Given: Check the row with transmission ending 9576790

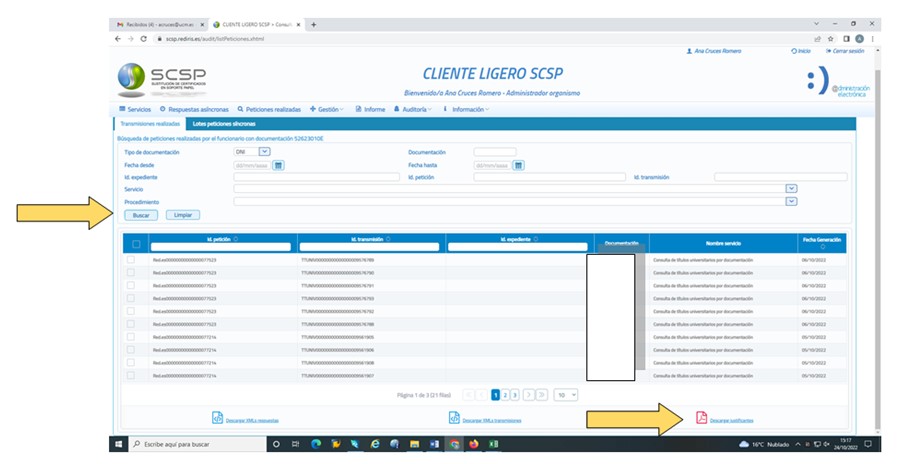Looking at the screenshot, I should pos(131,273).
